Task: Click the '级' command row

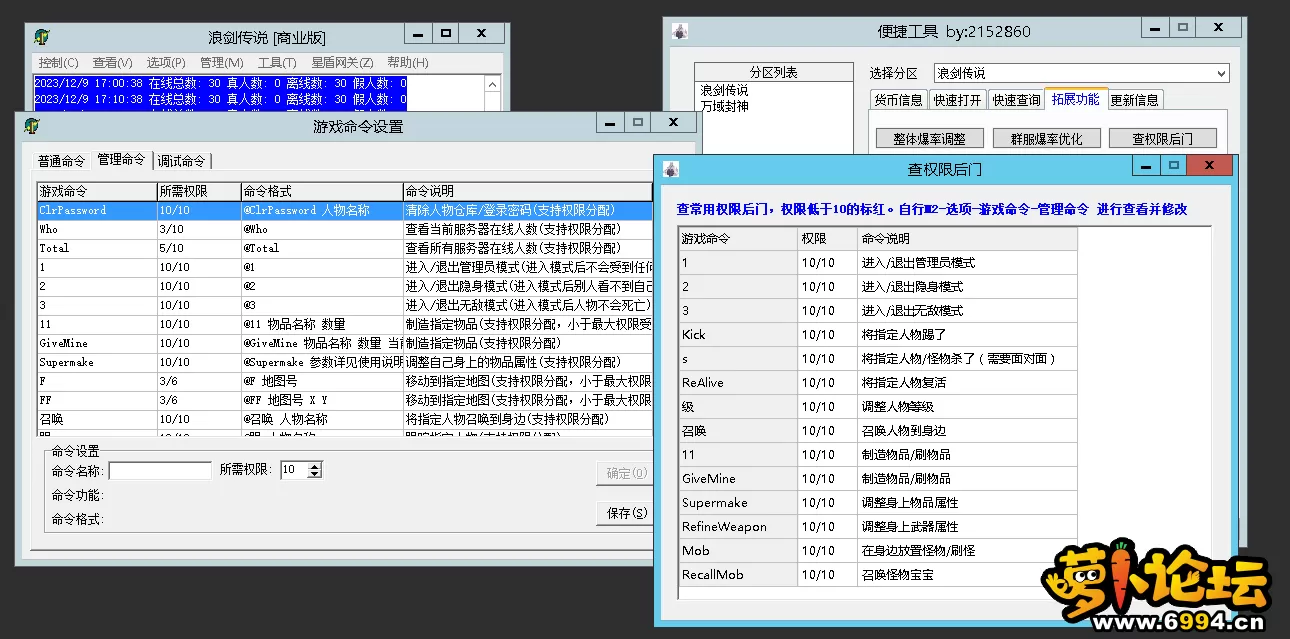Action: (x=878, y=407)
